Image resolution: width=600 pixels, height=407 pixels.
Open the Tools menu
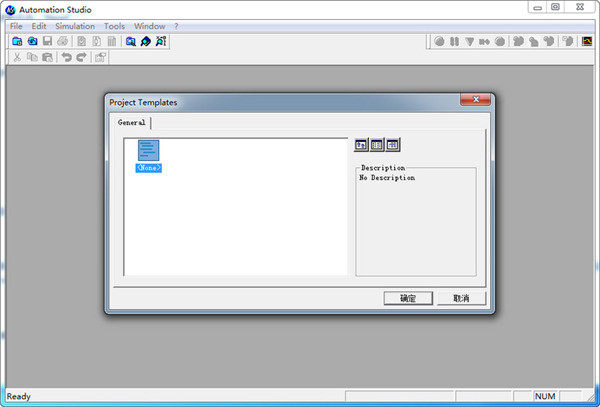point(114,26)
